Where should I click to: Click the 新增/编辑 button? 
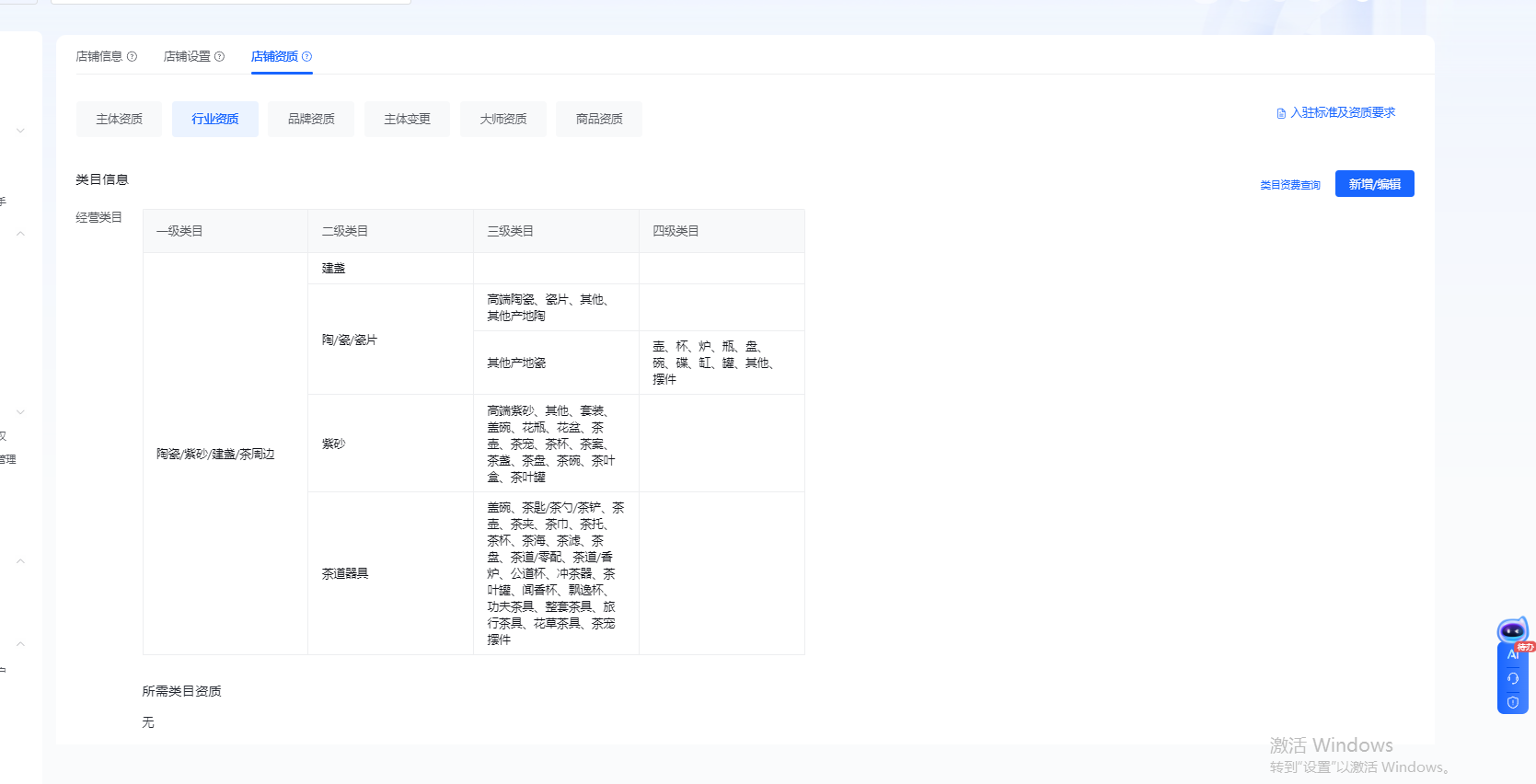[x=1374, y=184]
